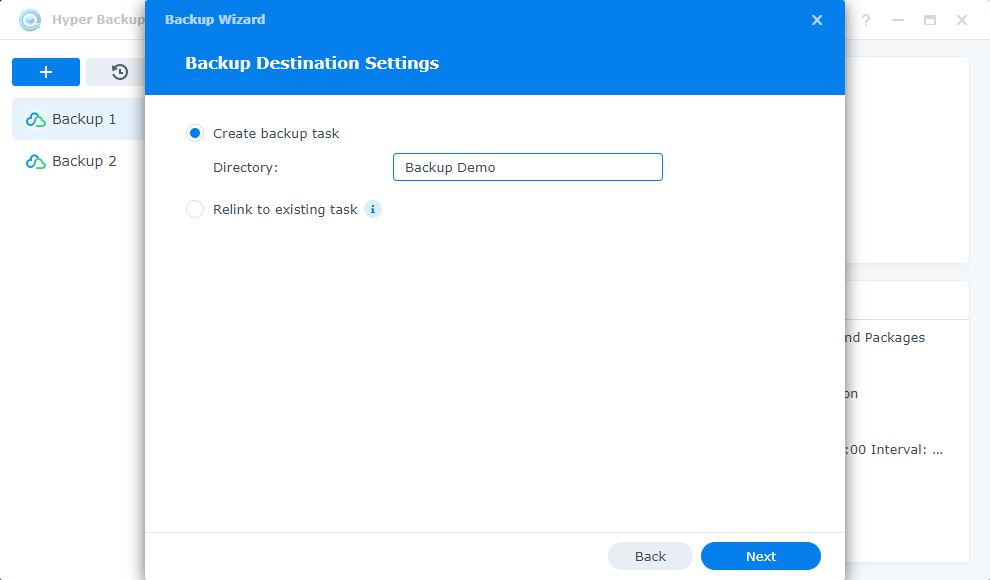Focus the Directory input field
This screenshot has height=580, width=990.
(x=528, y=167)
